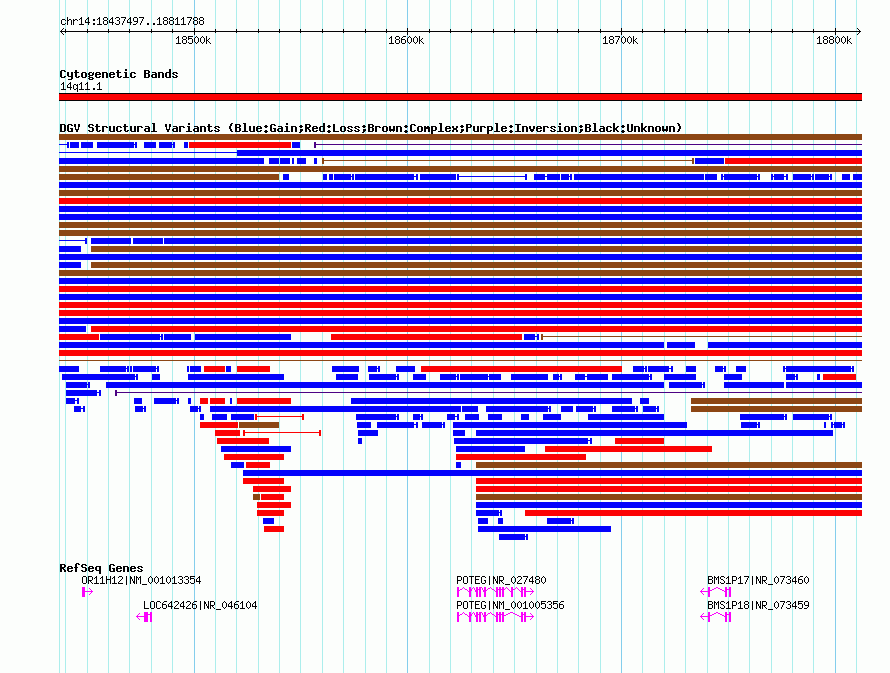Open the BMS1P17|NR_073460 label
The height and width of the screenshot is (673, 890).
click(758, 580)
